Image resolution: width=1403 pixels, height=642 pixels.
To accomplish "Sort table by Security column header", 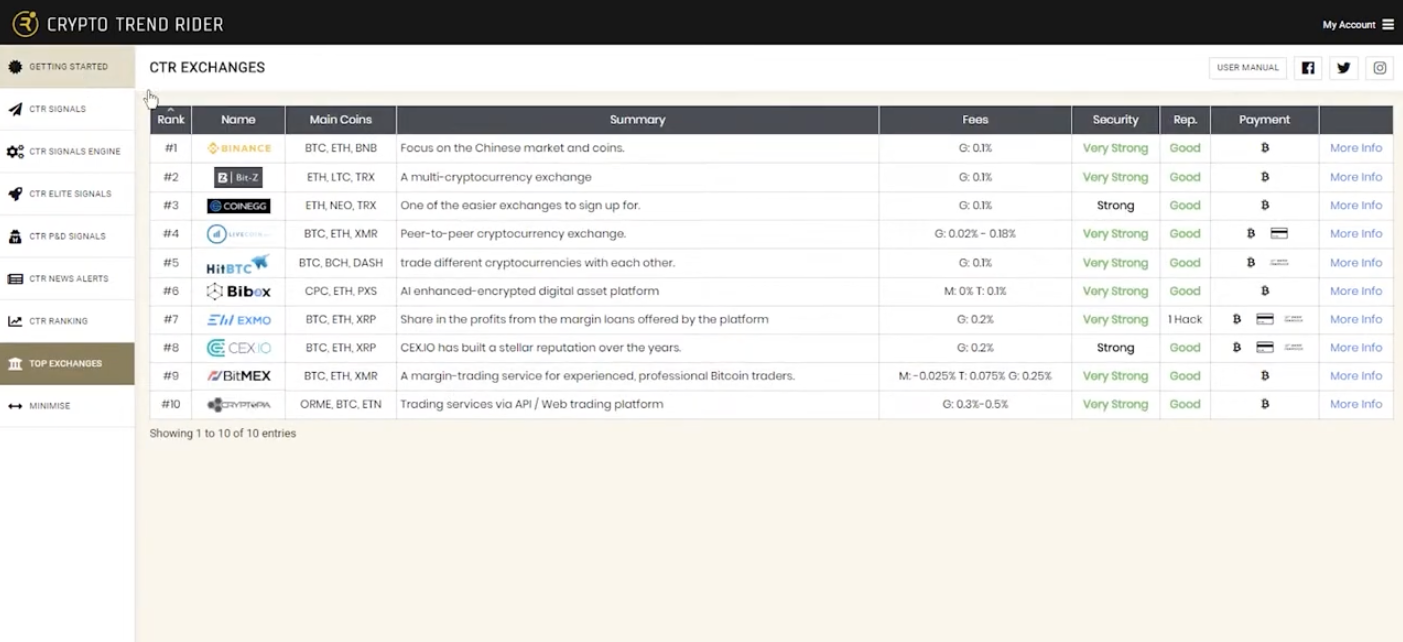I will point(1115,119).
